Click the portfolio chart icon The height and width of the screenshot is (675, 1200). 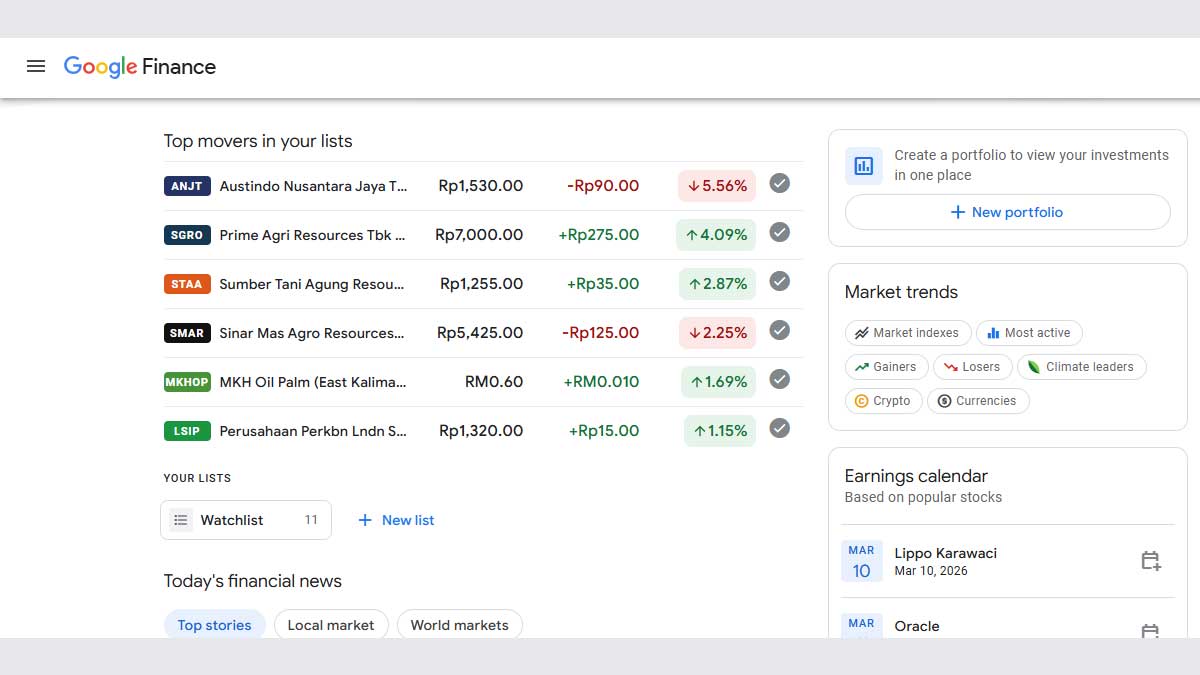[863, 165]
